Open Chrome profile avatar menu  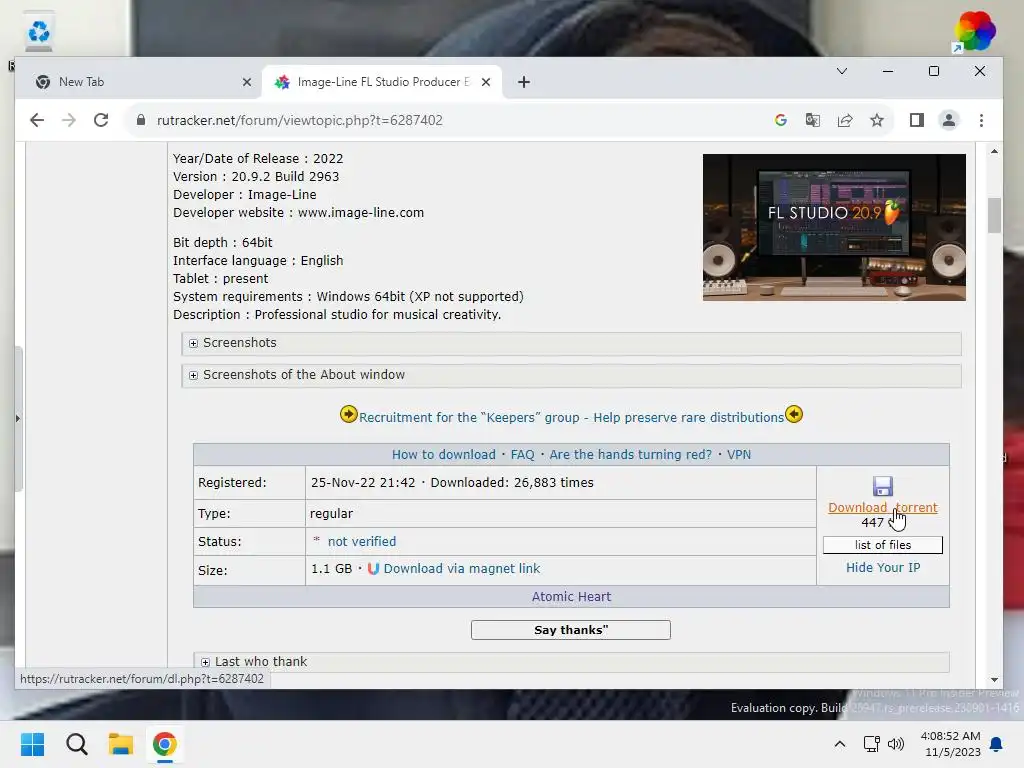click(x=948, y=120)
